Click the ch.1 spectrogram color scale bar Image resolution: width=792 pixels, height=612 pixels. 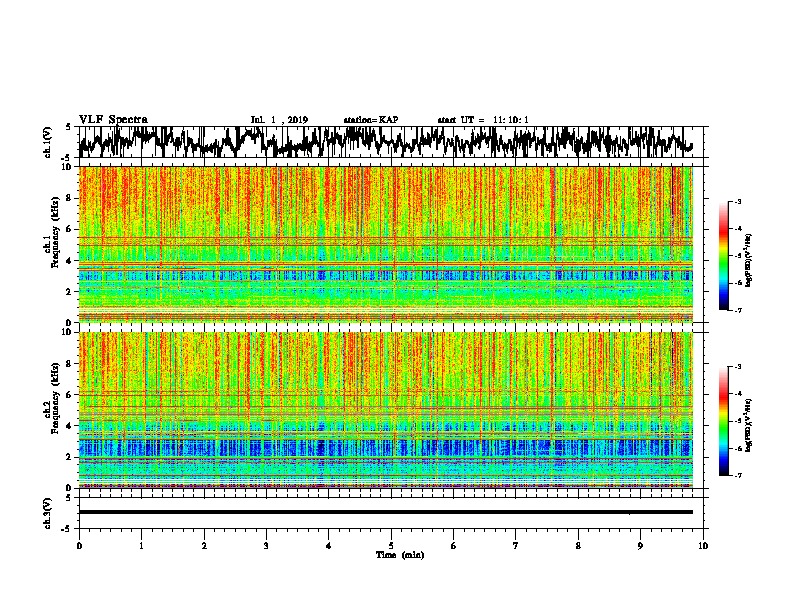tap(723, 256)
